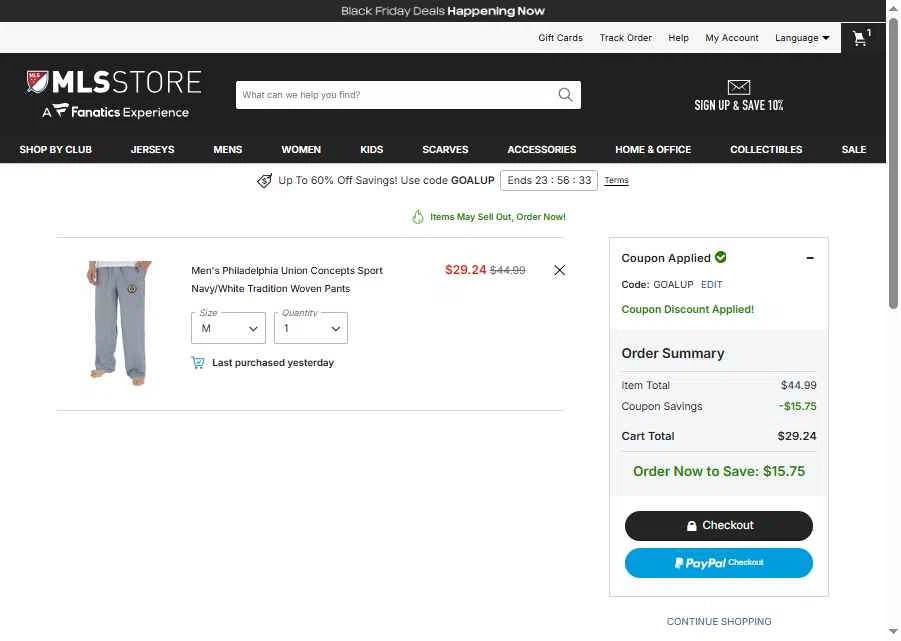Collapse the Coupon Applied section

[810, 258]
